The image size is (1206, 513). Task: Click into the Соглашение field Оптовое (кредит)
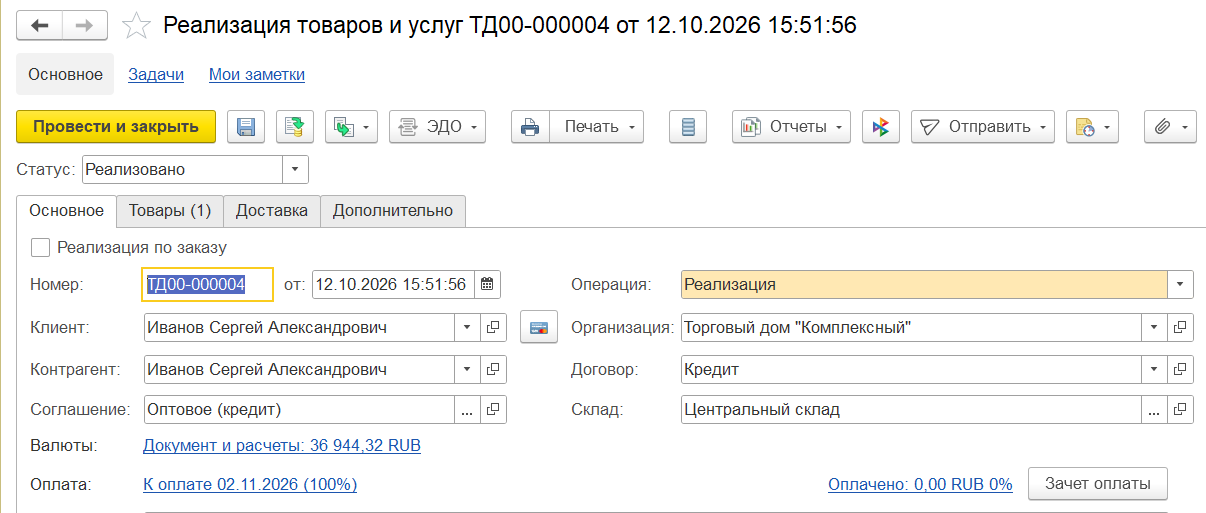coord(299,409)
